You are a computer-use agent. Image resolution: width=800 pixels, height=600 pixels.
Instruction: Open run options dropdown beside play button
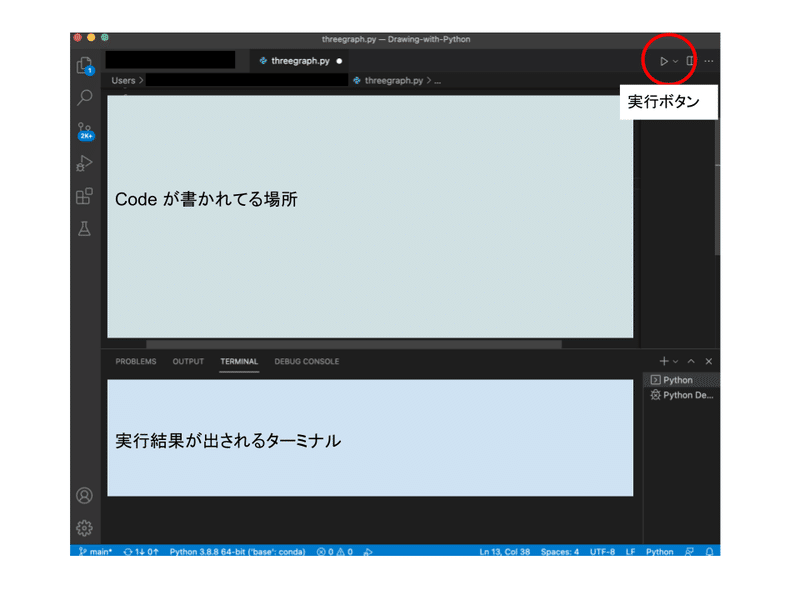point(676,61)
